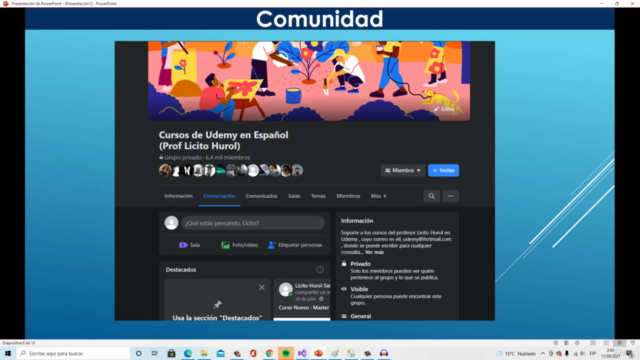Click the General icon in Información panel
This screenshot has width=640, height=360.
344,316
